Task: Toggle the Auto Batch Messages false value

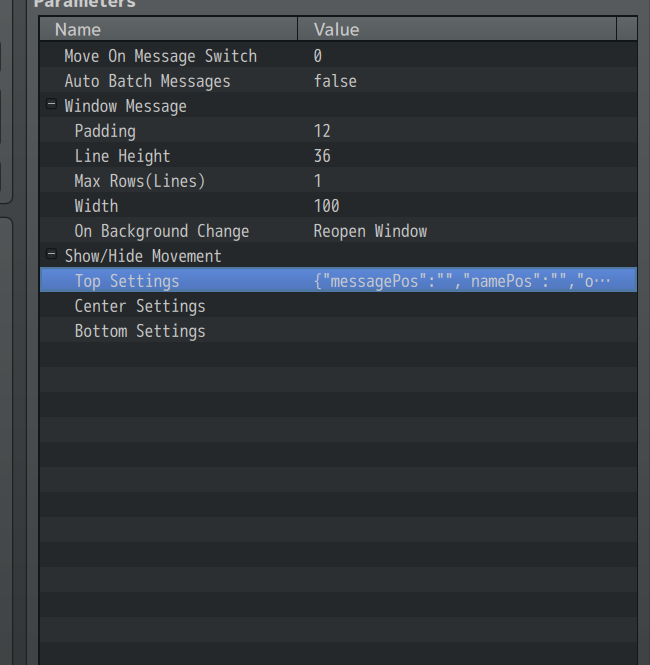Action: (x=335, y=81)
